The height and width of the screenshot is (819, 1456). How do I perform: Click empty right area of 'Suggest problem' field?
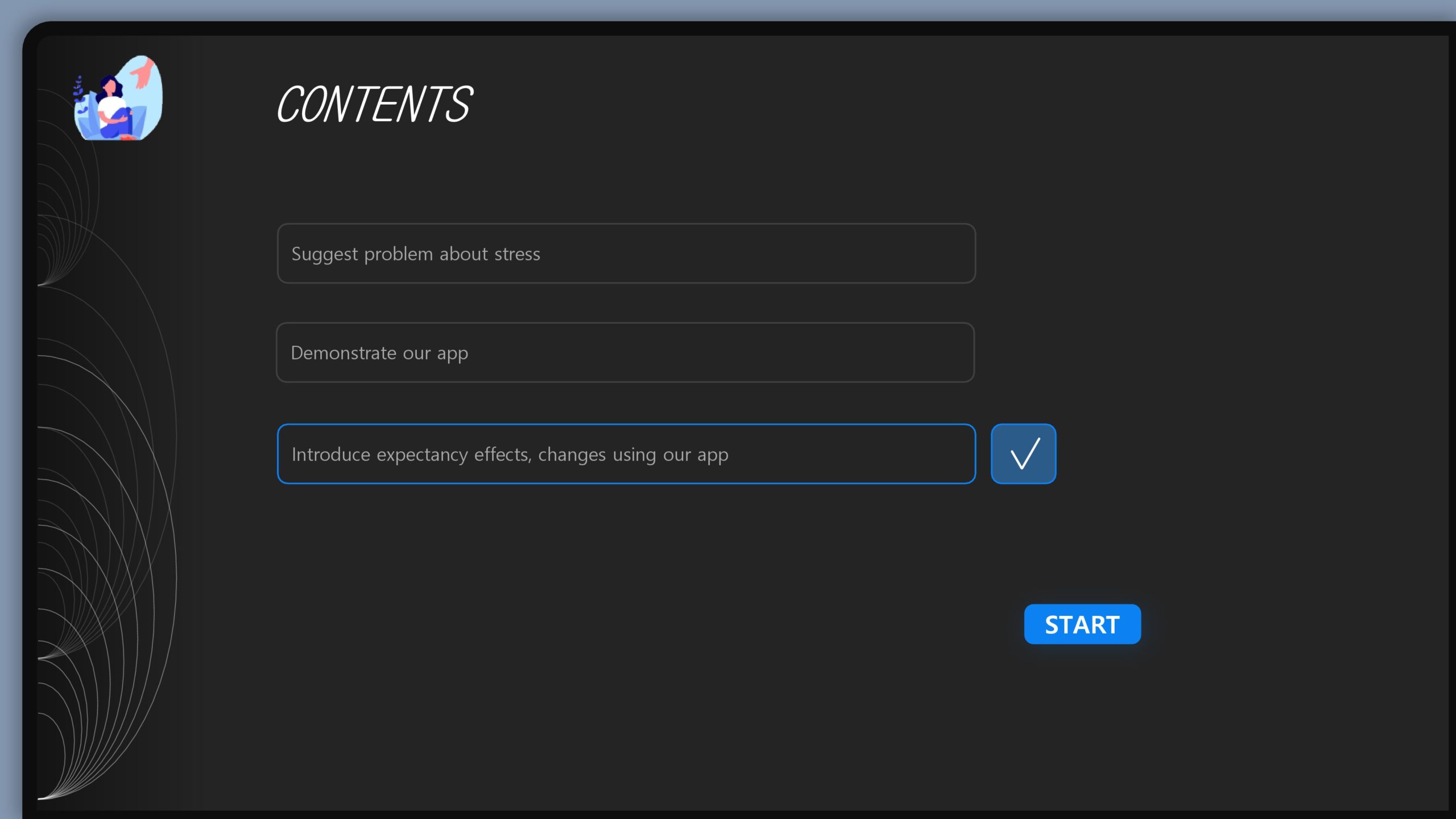pos(796,254)
